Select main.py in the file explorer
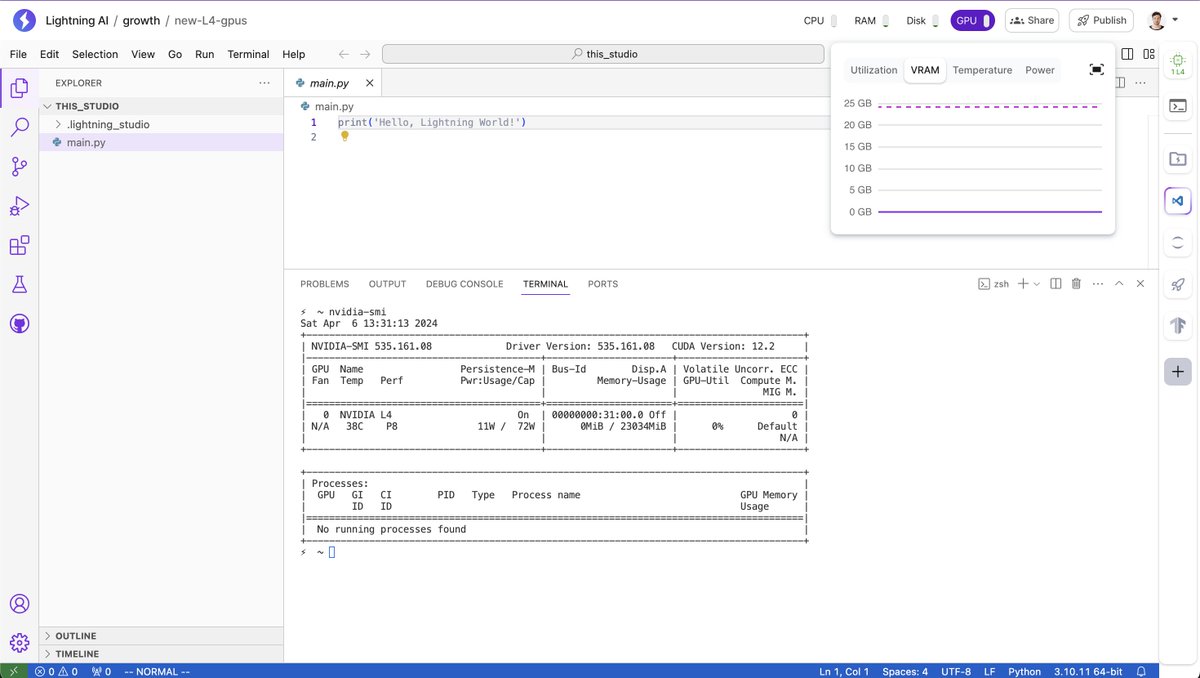Viewport: 1200px width, 678px height. [x=159, y=143]
